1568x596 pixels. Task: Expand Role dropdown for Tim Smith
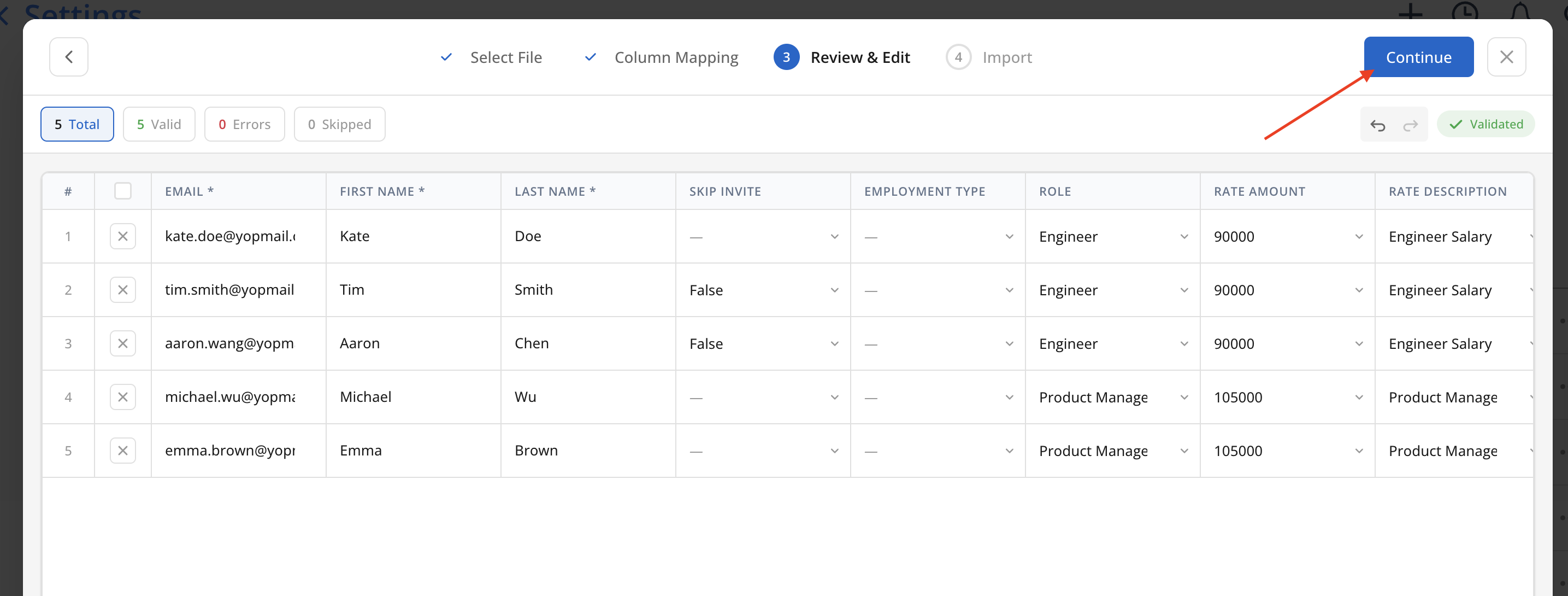coord(1183,290)
